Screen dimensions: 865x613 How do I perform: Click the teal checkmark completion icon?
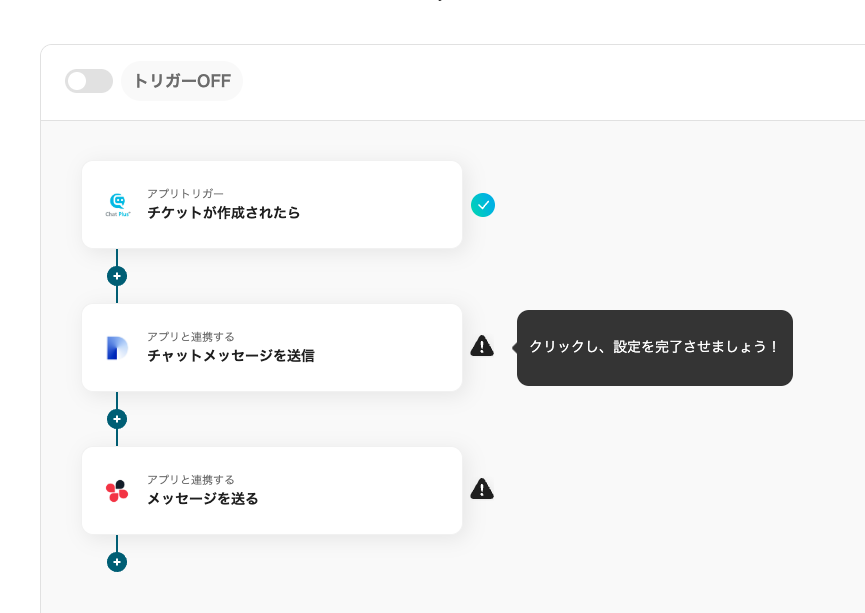(x=483, y=205)
